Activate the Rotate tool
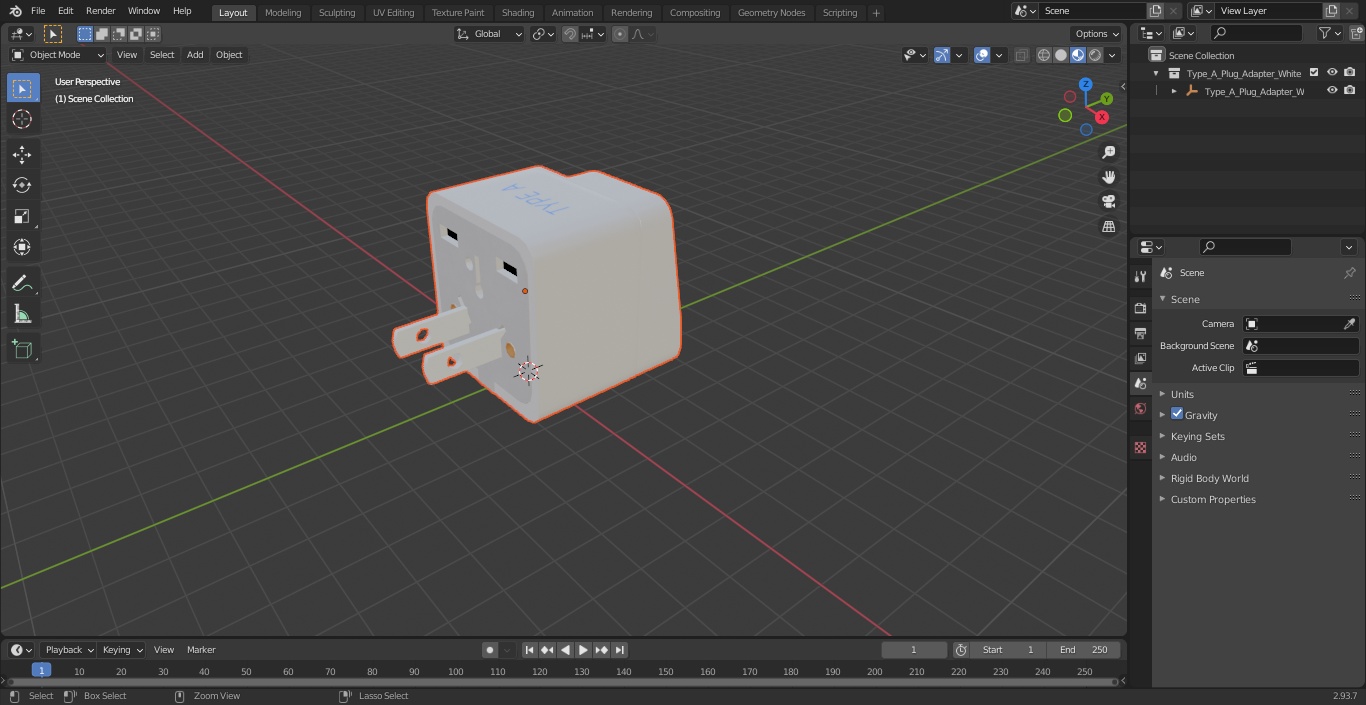The width and height of the screenshot is (1366, 705). [22, 185]
